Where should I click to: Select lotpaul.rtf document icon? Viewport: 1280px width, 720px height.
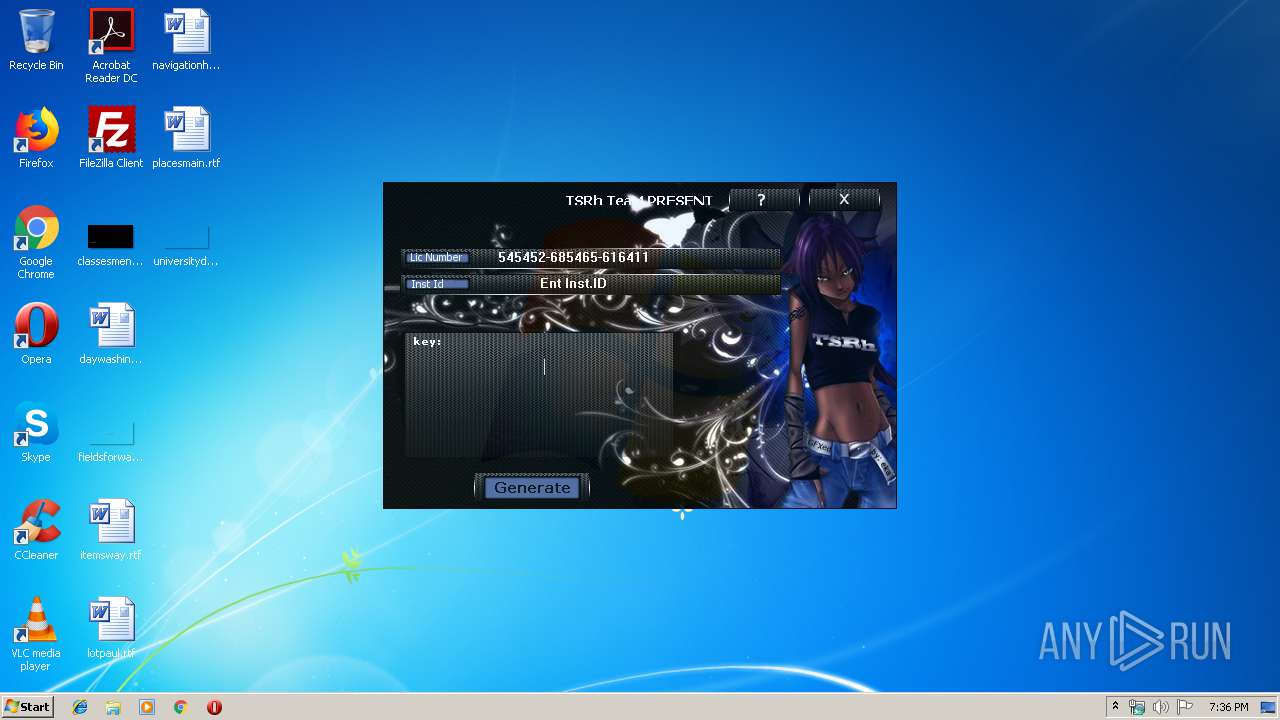[x=111, y=628]
